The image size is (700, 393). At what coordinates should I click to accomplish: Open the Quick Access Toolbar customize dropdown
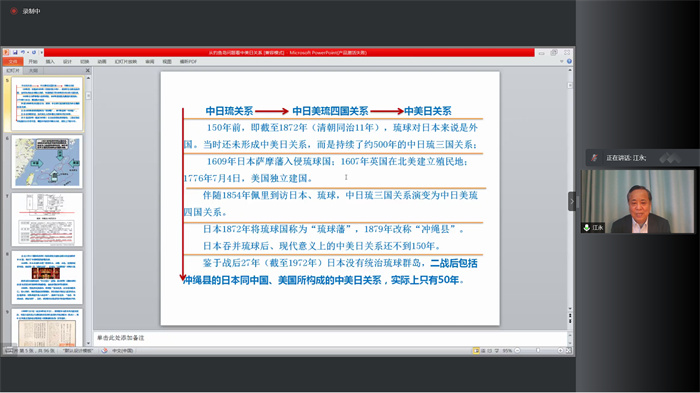(x=42, y=52)
